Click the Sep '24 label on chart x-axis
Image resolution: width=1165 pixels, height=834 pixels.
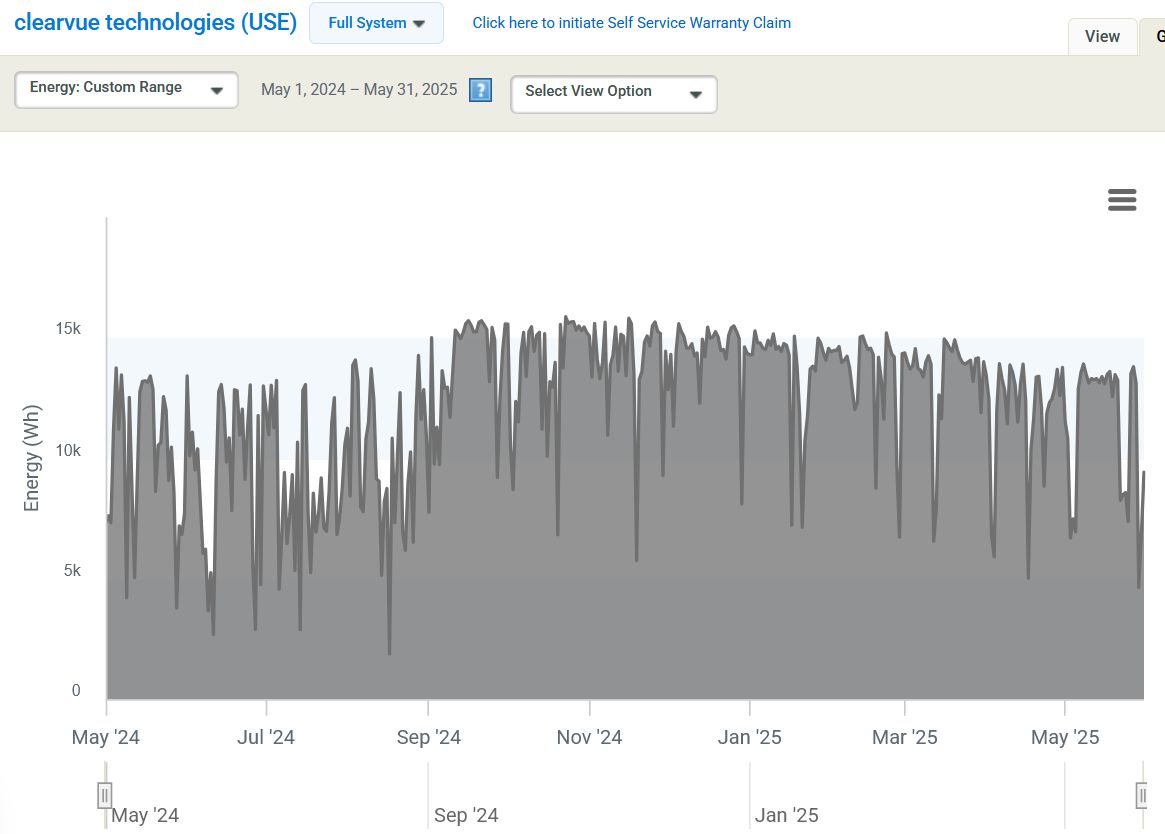[x=428, y=738]
